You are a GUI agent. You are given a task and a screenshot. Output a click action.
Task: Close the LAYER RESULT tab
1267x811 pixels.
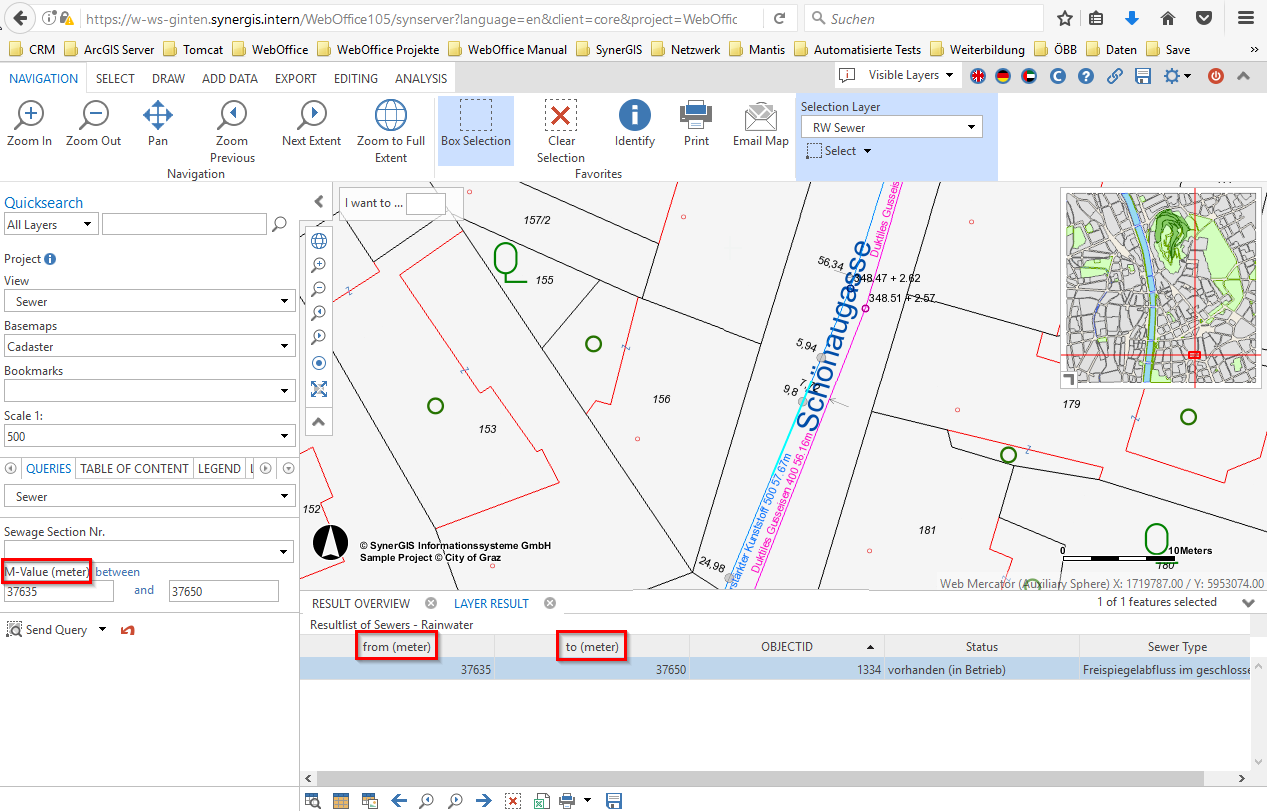click(550, 603)
